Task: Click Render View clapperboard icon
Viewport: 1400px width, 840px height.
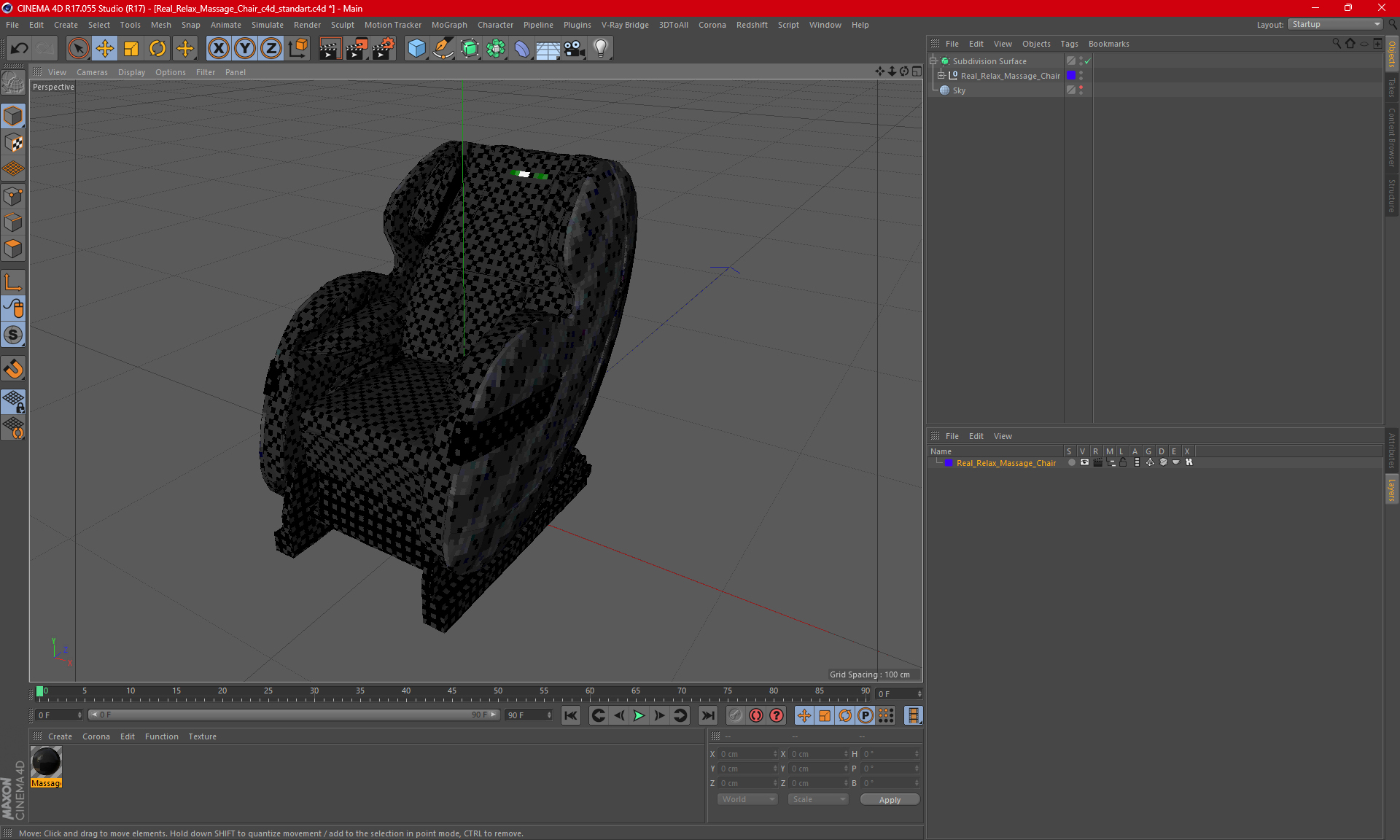Action: (330, 49)
